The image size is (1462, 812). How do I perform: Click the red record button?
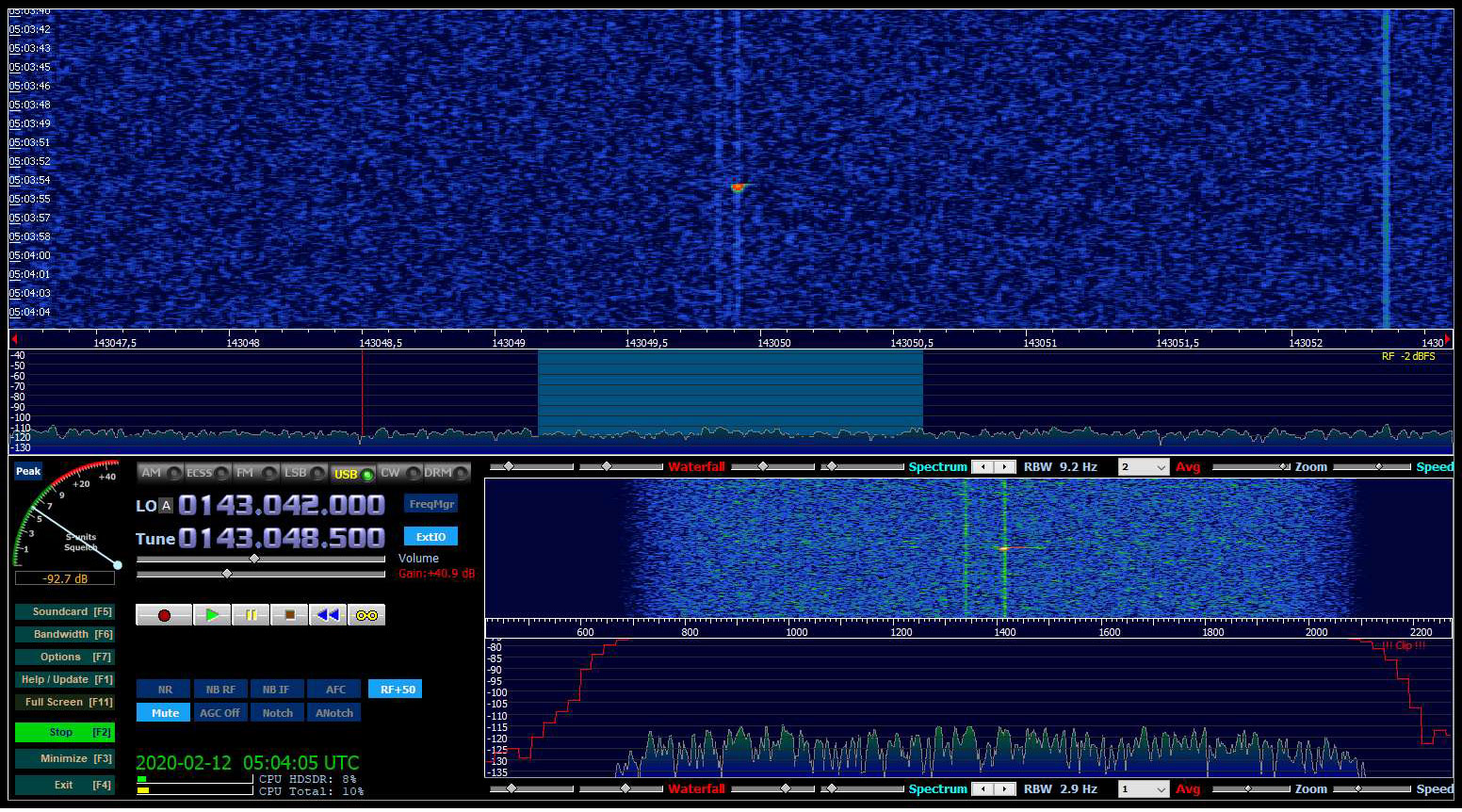pos(164,615)
